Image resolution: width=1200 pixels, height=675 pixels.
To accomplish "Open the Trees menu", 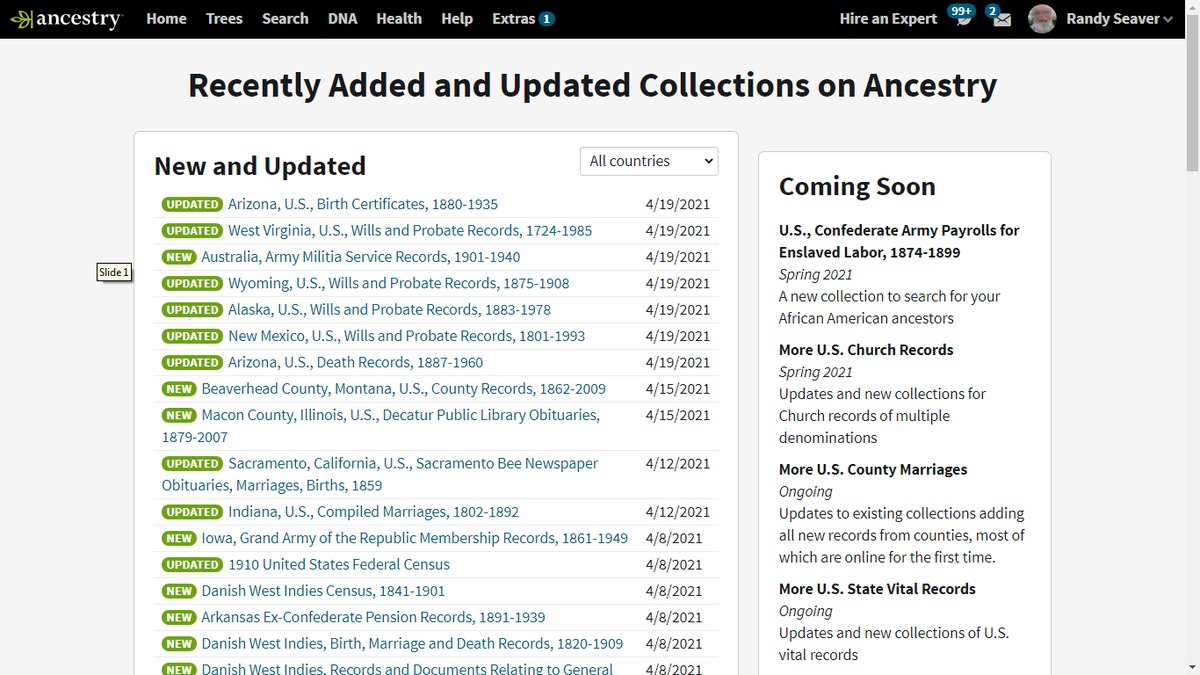I will pos(224,19).
